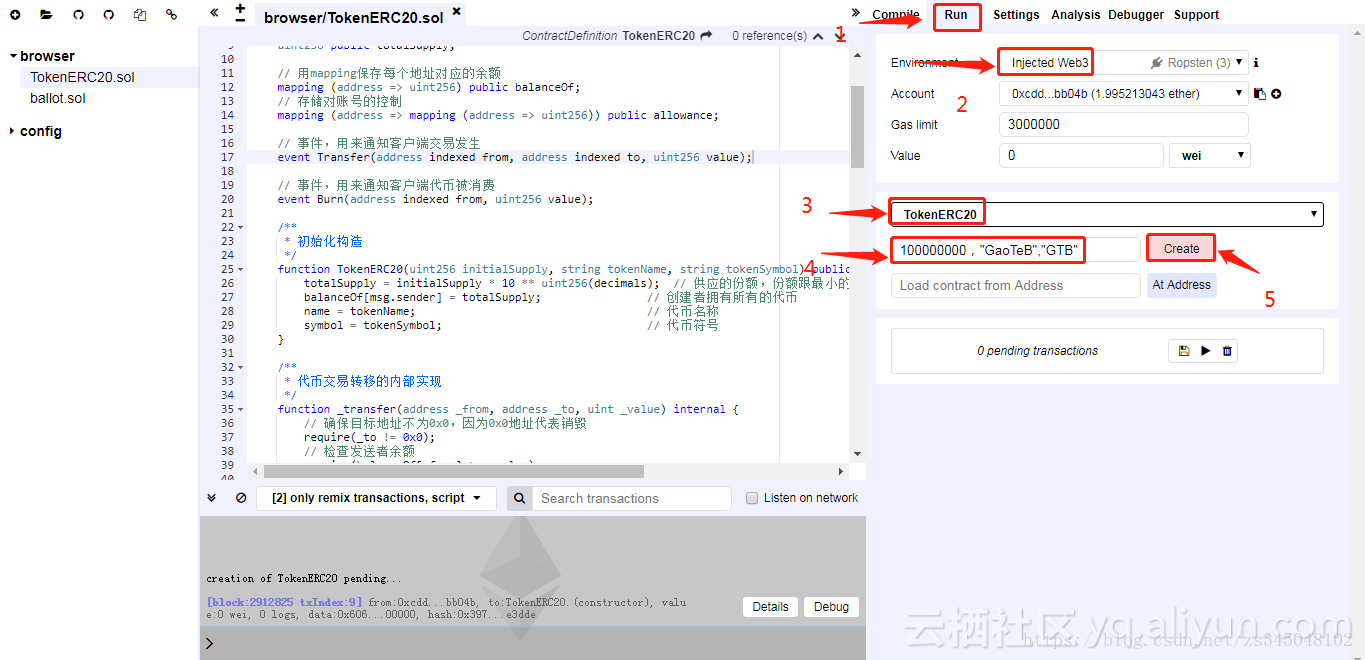Open a local file with the folder icon

[46, 15]
